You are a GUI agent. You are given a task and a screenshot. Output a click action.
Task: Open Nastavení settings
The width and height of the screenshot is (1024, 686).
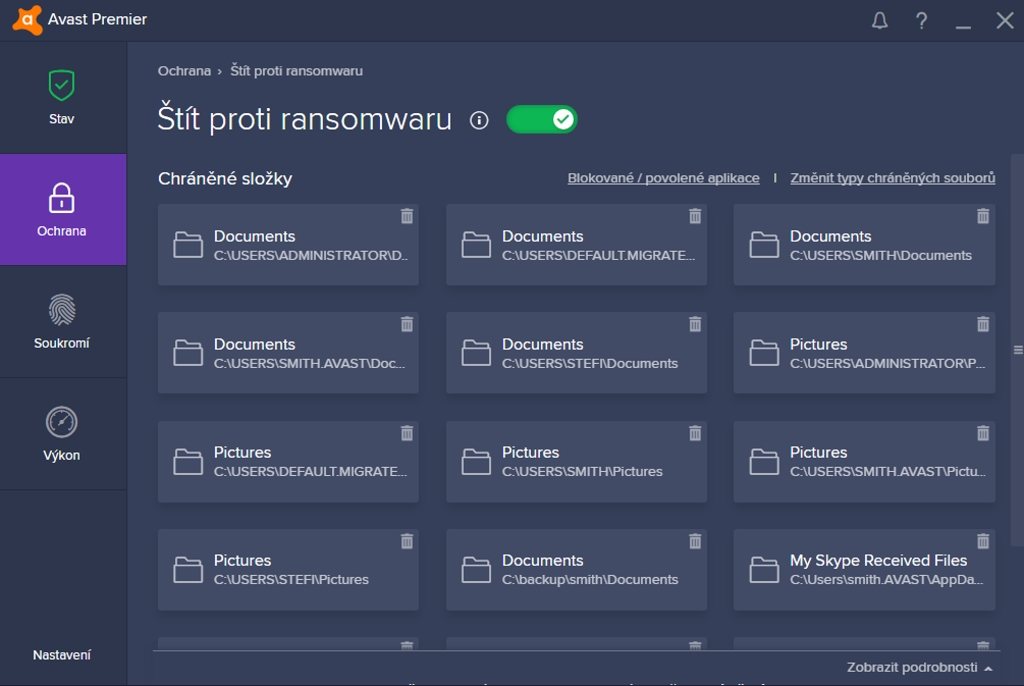[62, 655]
